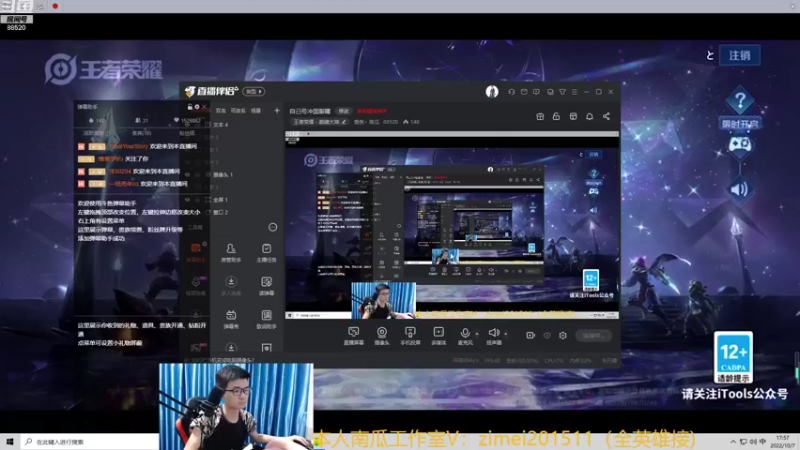Add 直播屏幕 screen capture source
This screenshot has height=450, width=800.
[354, 336]
